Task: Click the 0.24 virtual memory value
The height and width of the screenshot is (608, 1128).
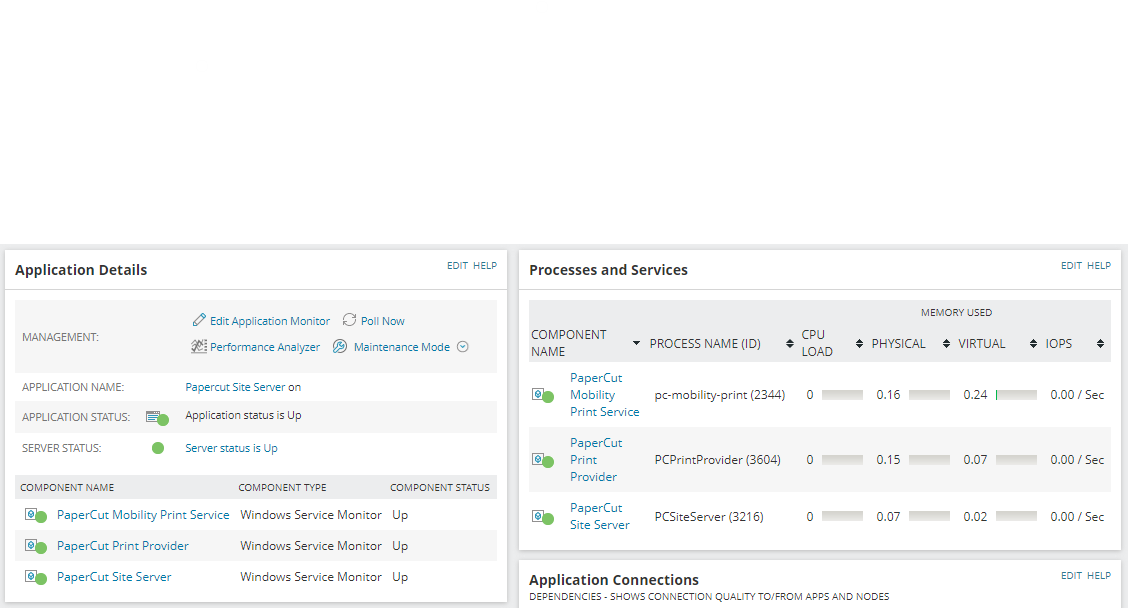Action: coord(975,395)
